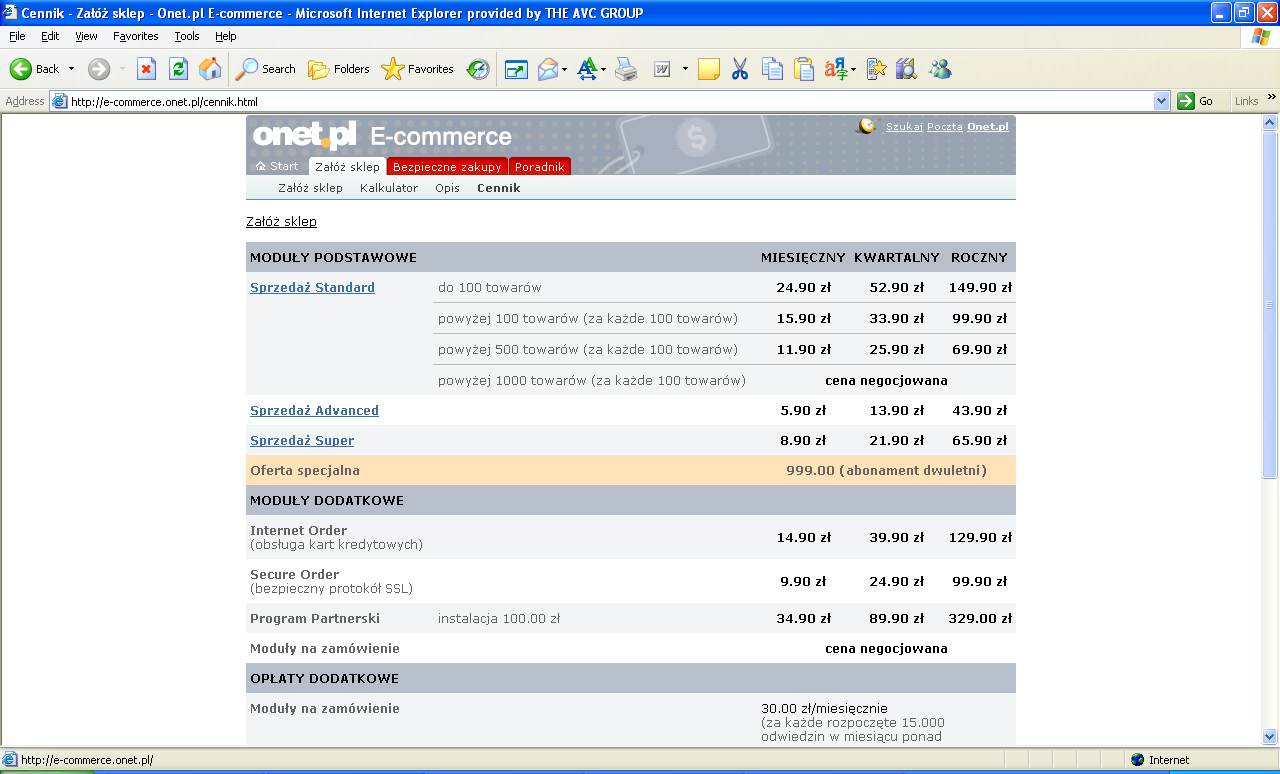Click the text Size icon
The width and height of the screenshot is (1280, 774).
point(587,69)
